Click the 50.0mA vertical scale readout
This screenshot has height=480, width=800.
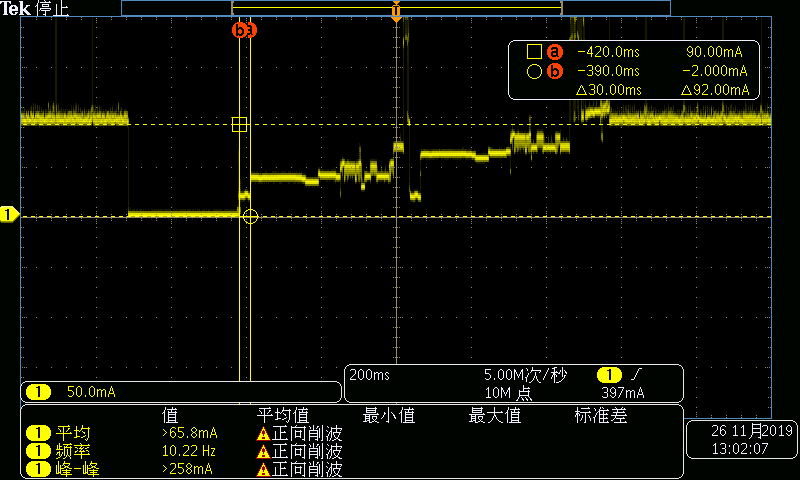pos(91,392)
